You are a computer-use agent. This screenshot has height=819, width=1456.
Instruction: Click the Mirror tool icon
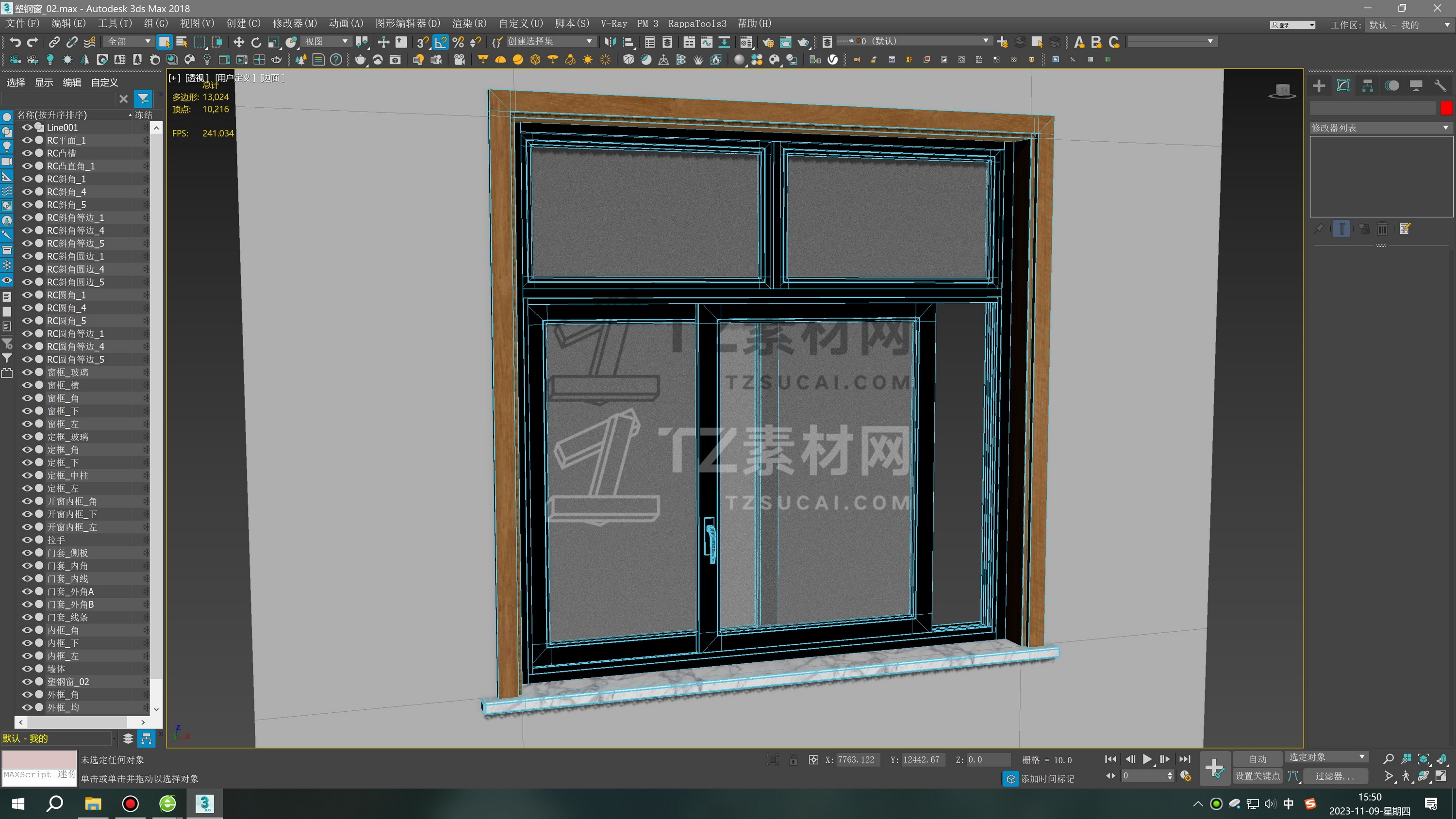click(610, 42)
